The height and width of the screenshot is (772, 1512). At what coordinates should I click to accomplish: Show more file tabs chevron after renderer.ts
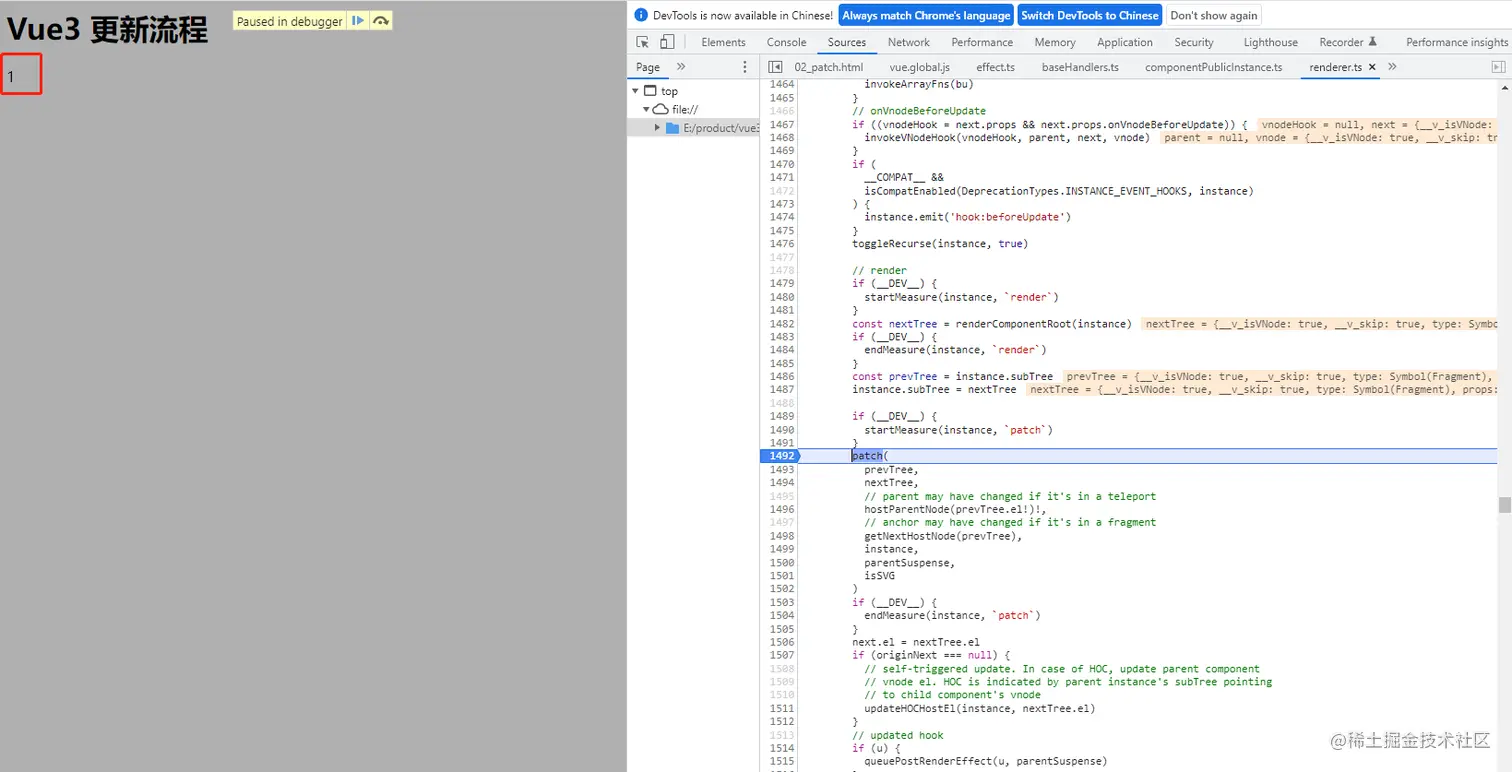click(x=1392, y=67)
